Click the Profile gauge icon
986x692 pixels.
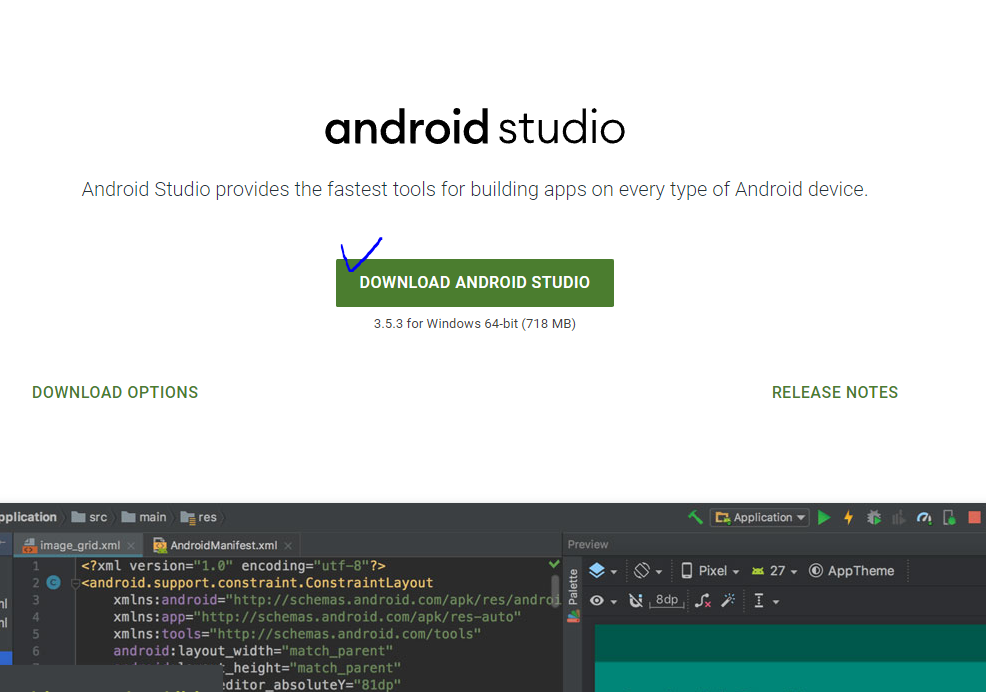click(x=924, y=517)
